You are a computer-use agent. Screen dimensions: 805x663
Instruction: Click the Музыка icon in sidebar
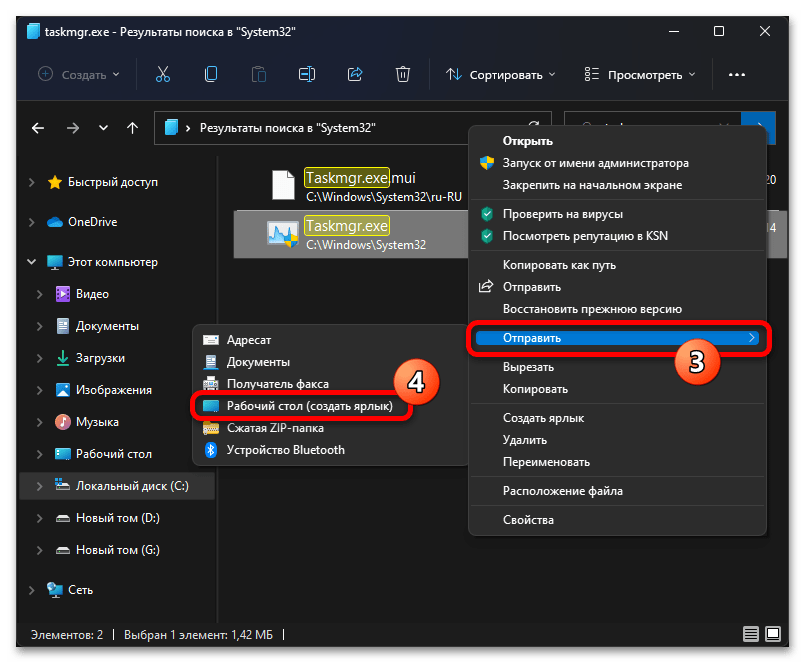pos(63,422)
